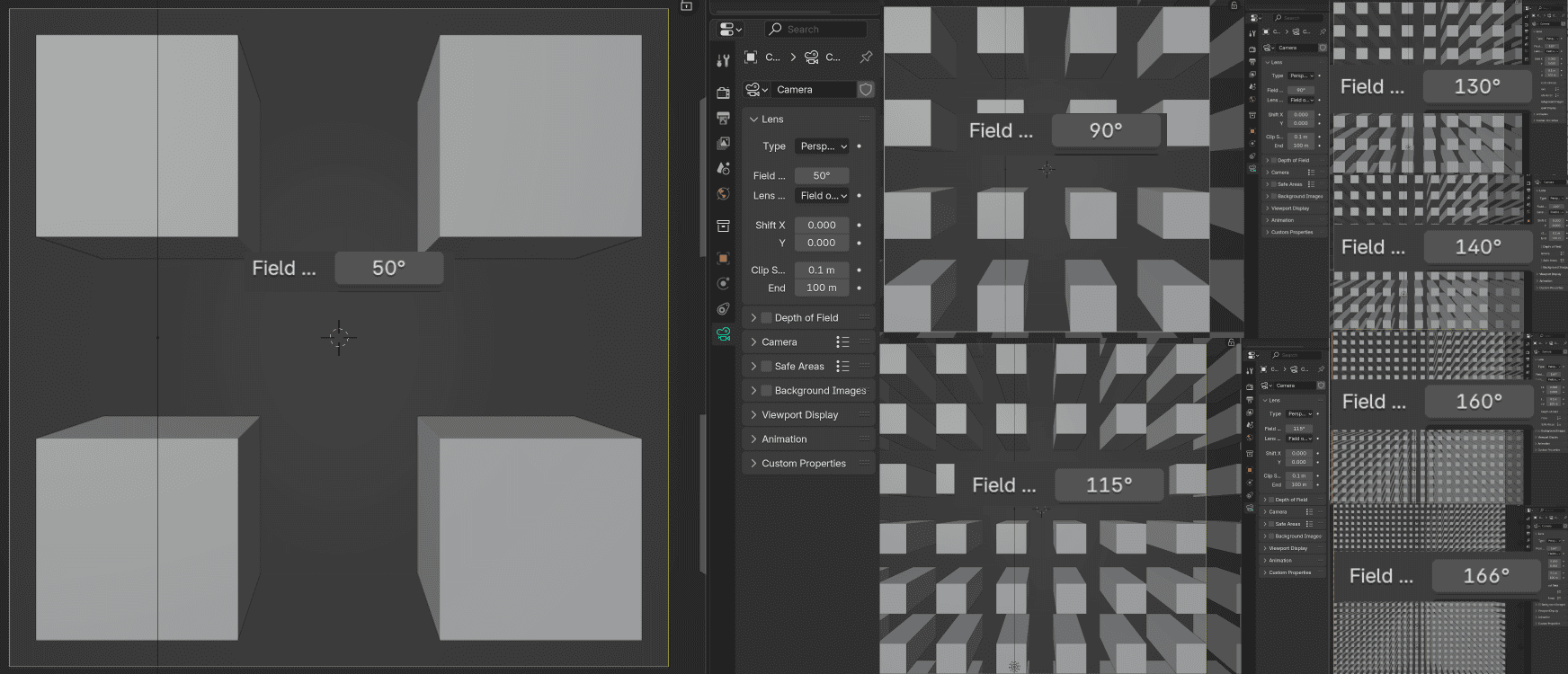Image resolution: width=1568 pixels, height=674 pixels.
Task: Click the Field of View 50° slider
Action: (821, 176)
